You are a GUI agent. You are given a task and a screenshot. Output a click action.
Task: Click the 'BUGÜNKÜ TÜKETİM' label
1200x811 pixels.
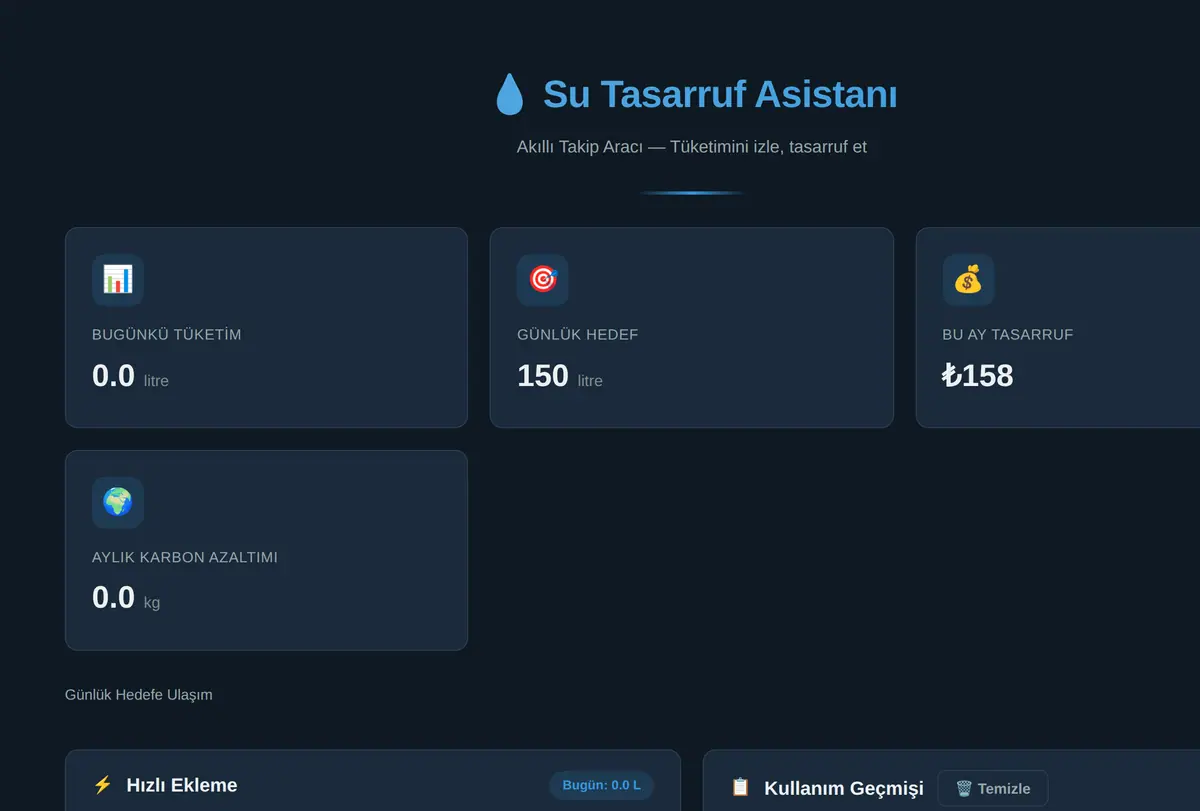(x=167, y=334)
